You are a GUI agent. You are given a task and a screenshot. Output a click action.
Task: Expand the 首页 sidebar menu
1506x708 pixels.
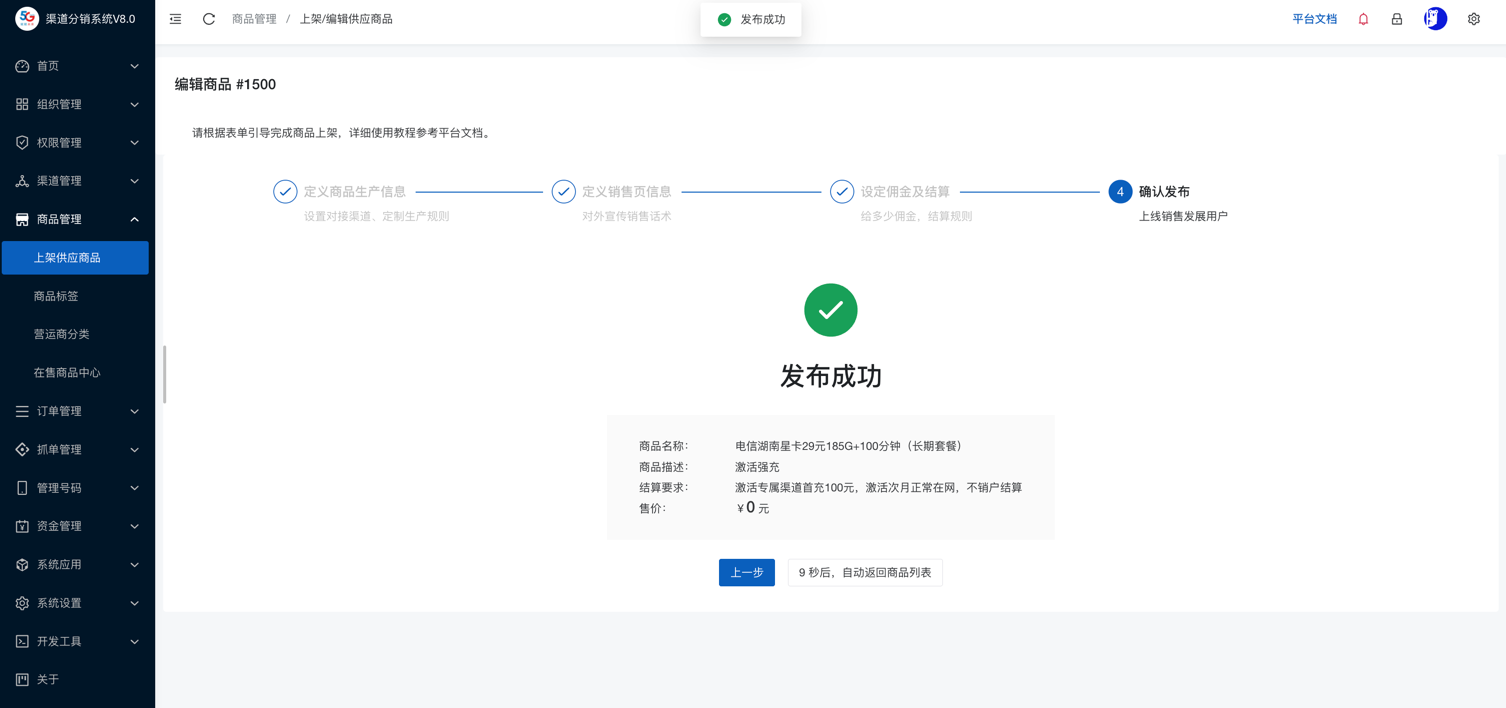coord(77,66)
